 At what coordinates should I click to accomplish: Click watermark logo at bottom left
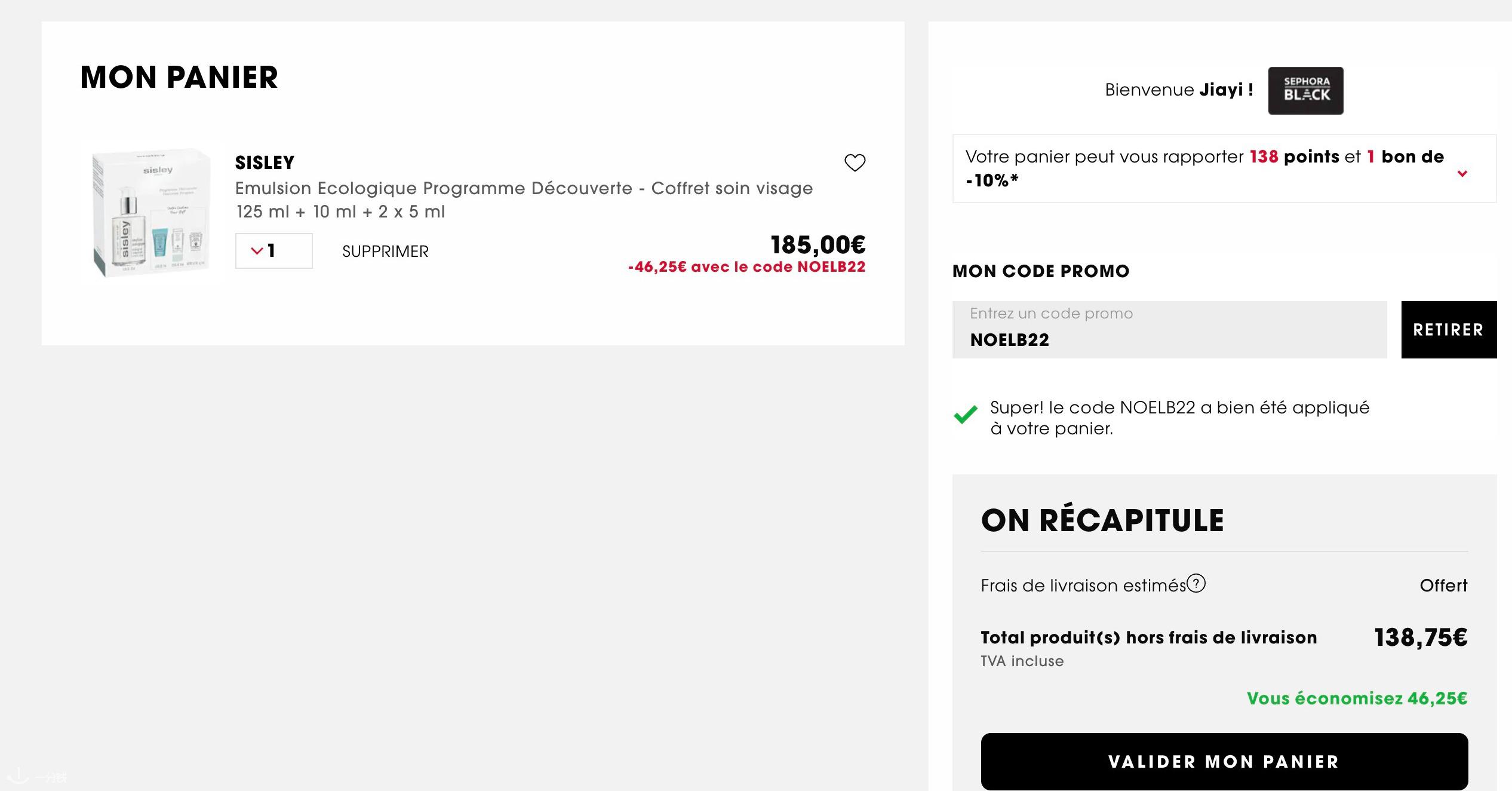35,776
